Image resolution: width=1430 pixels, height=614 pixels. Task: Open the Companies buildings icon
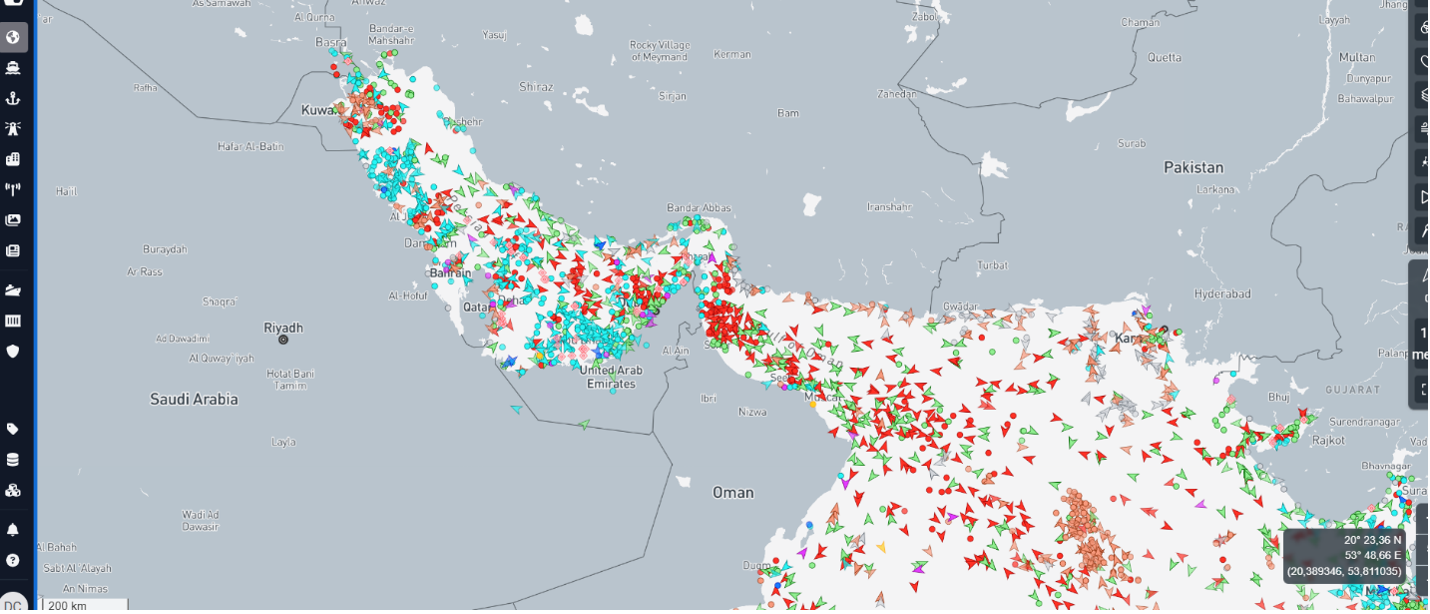pos(14,159)
